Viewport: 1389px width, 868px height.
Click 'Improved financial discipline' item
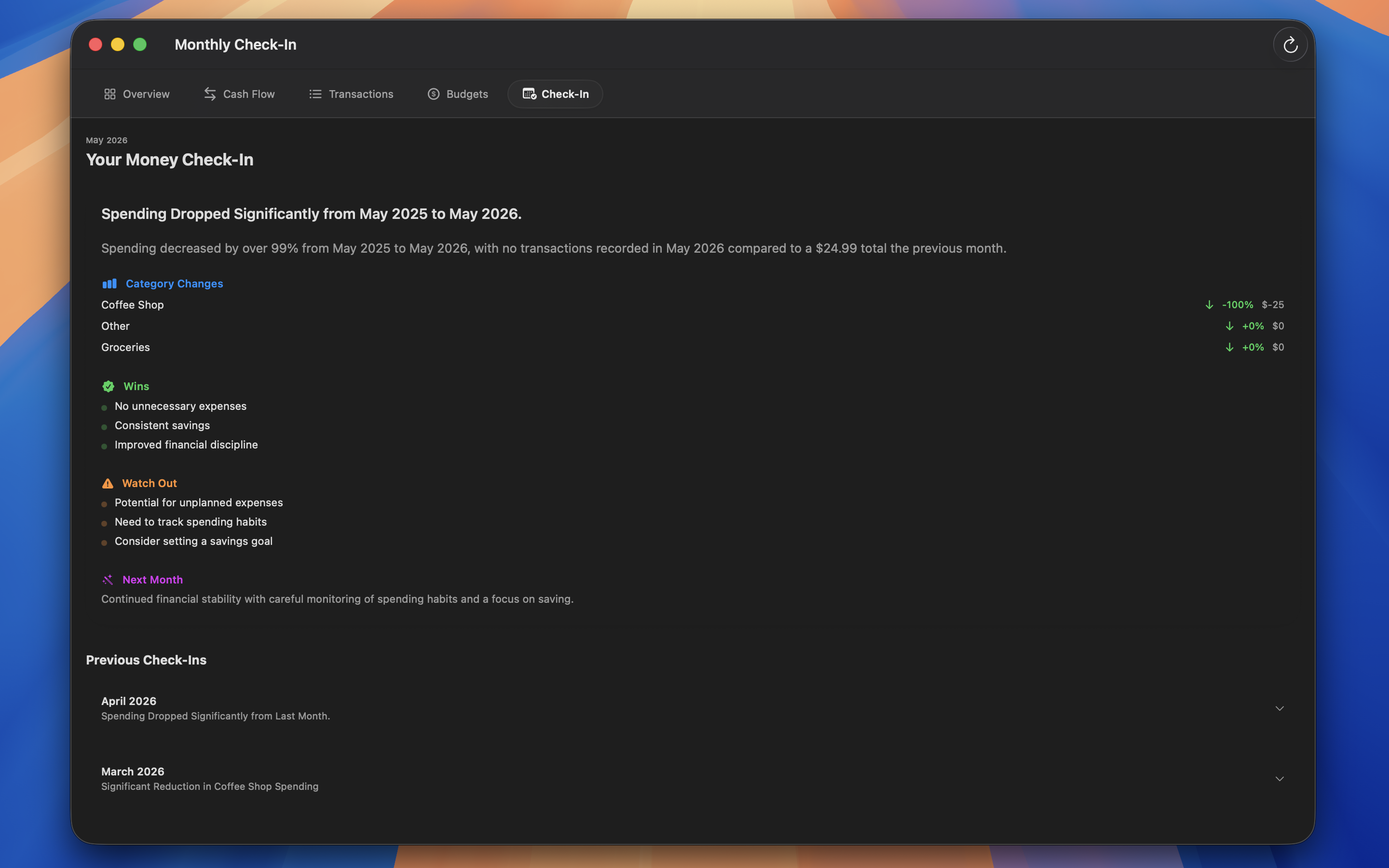point(187,445)
